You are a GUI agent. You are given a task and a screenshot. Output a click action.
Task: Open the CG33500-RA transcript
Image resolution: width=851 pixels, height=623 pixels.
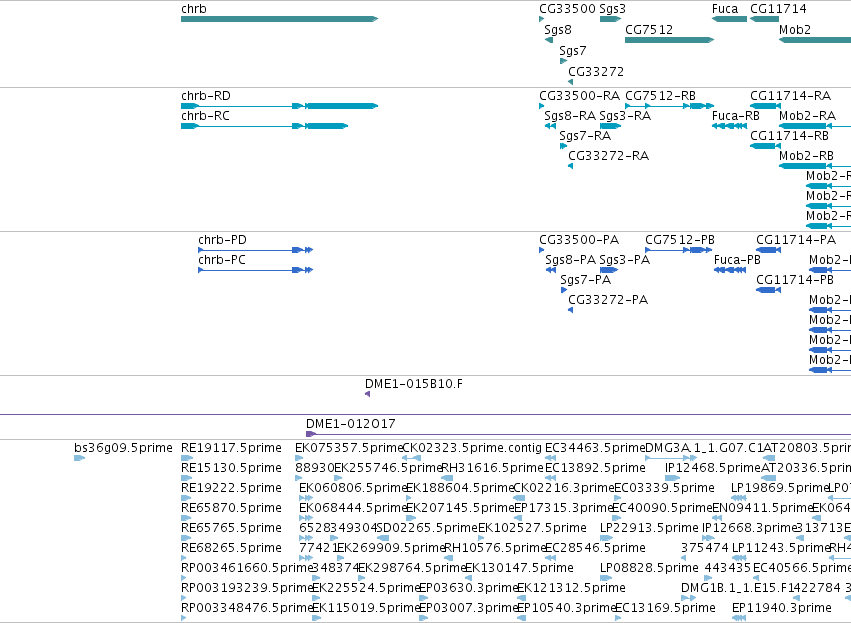pos(542,106)
